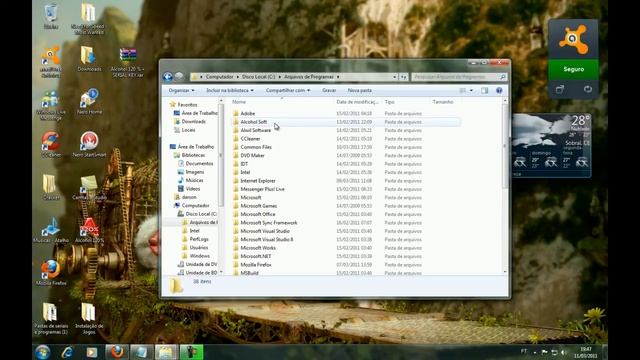This screenshot has width=640, height=360.
Task: Open Pastas de senhas e programas folder
Action: (51, 318)
